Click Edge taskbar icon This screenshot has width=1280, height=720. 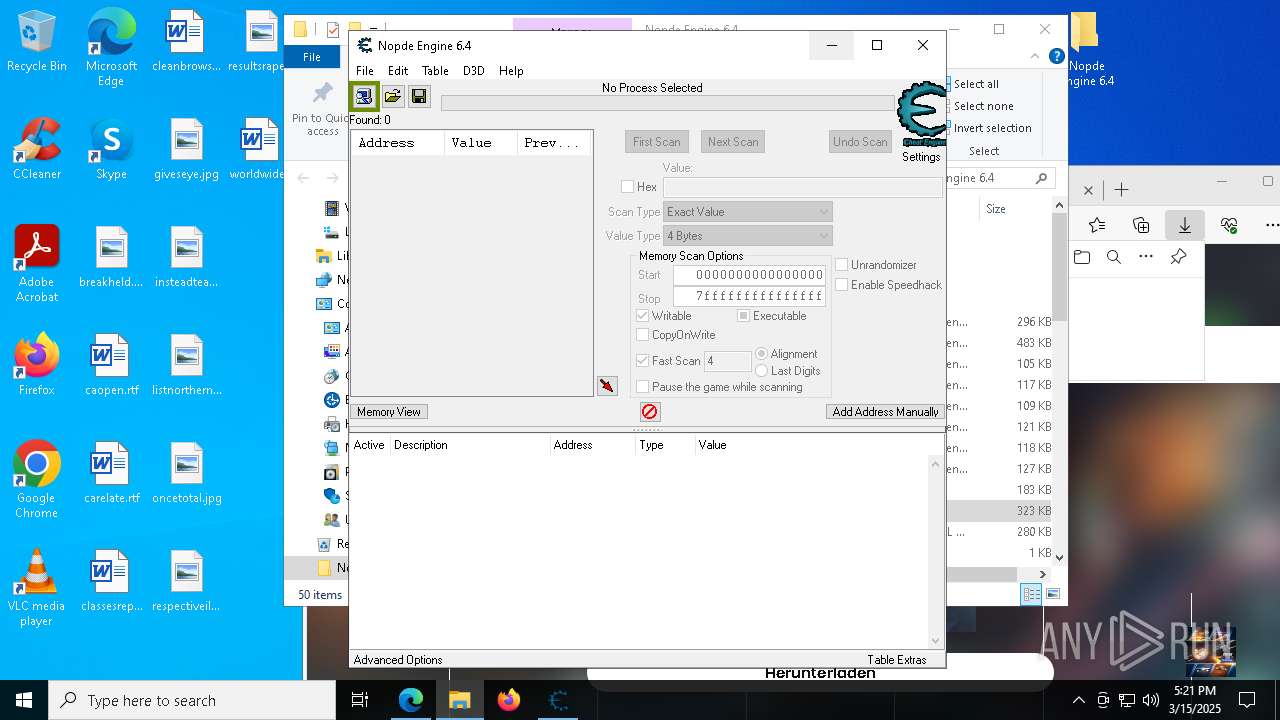click(x=411, y=700)
